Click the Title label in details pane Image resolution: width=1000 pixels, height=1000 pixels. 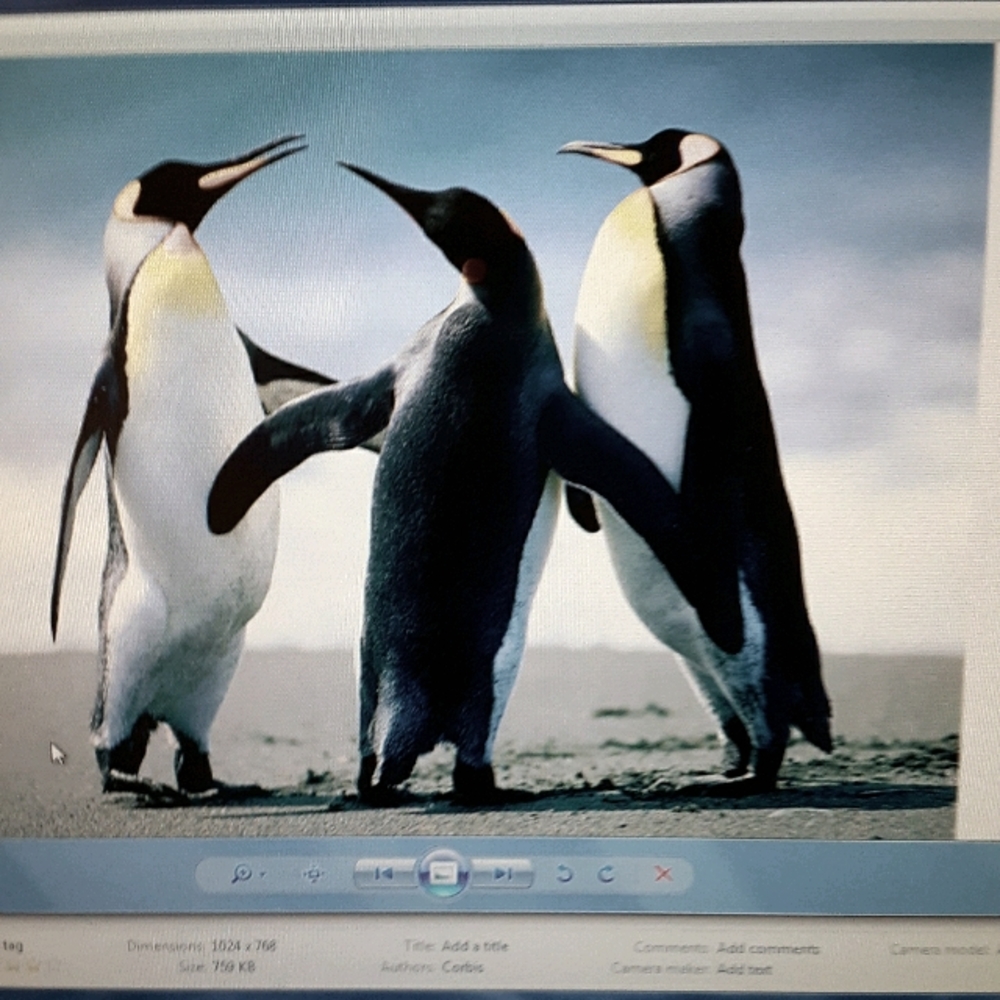[419, 946]
